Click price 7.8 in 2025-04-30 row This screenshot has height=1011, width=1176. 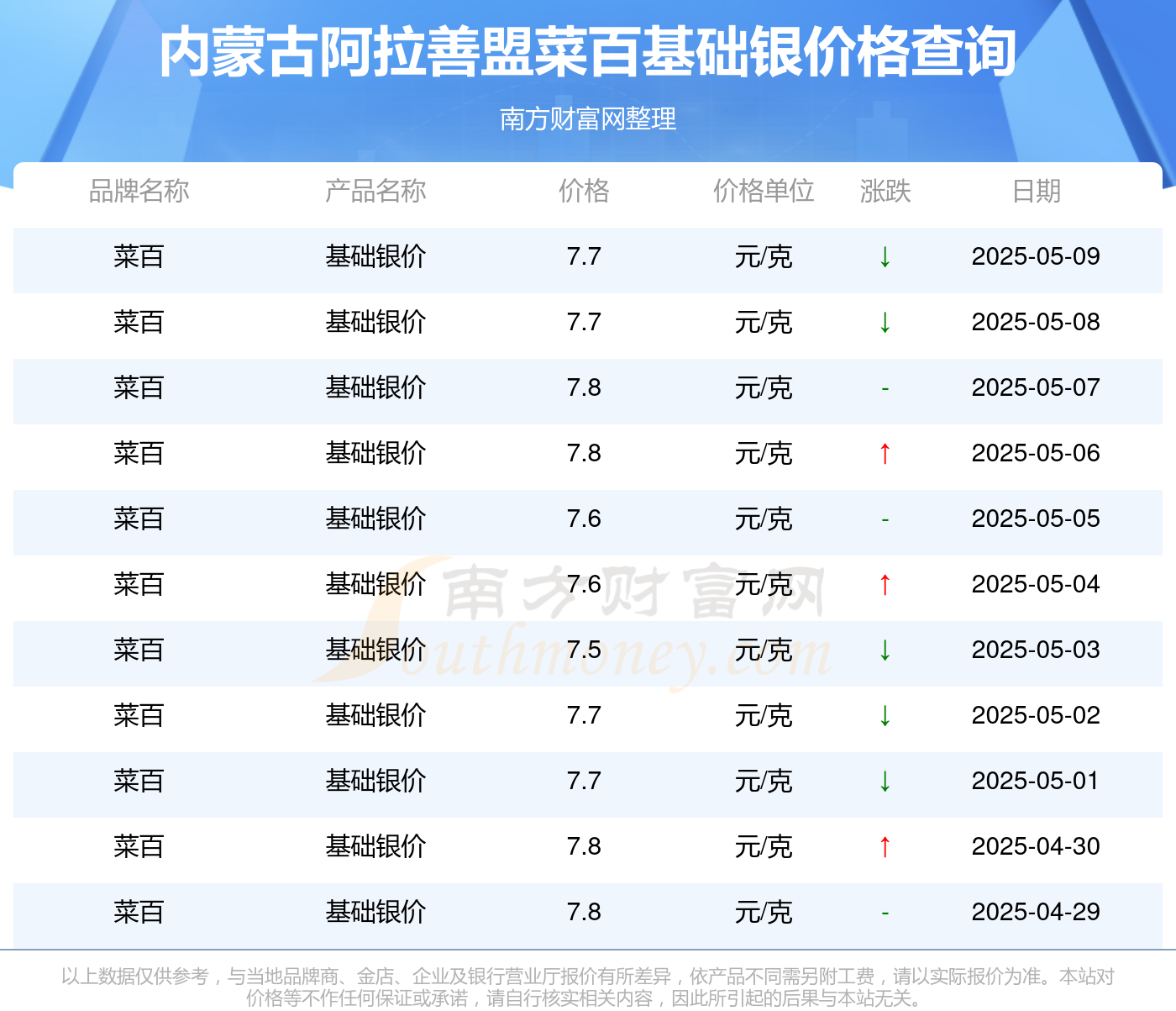click(584, 846)
